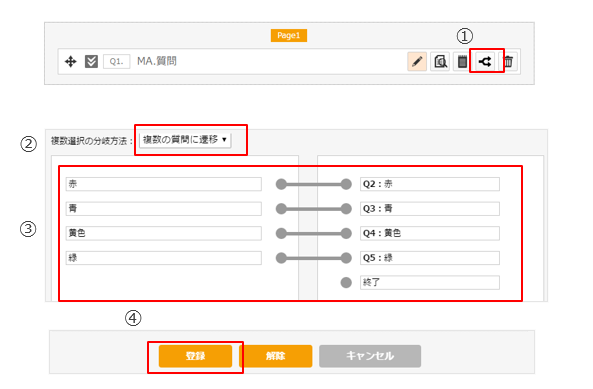Click the 登録 register button
Screen dimensions: 593x389
(195, 356)
